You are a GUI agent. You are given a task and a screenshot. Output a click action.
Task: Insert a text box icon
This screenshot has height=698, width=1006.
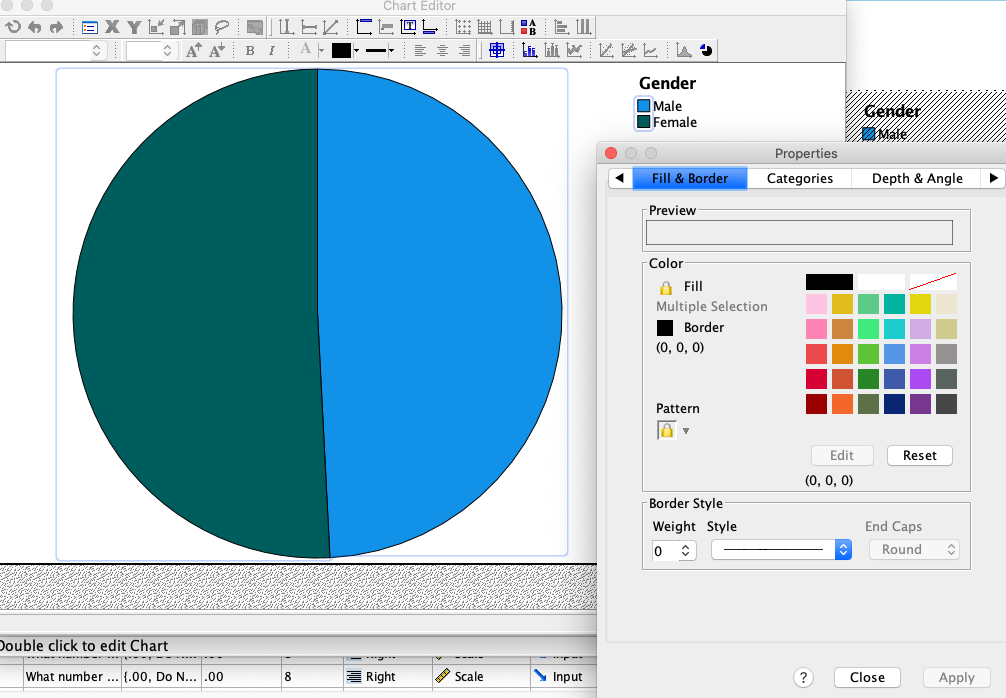click(x=408, y=27)
